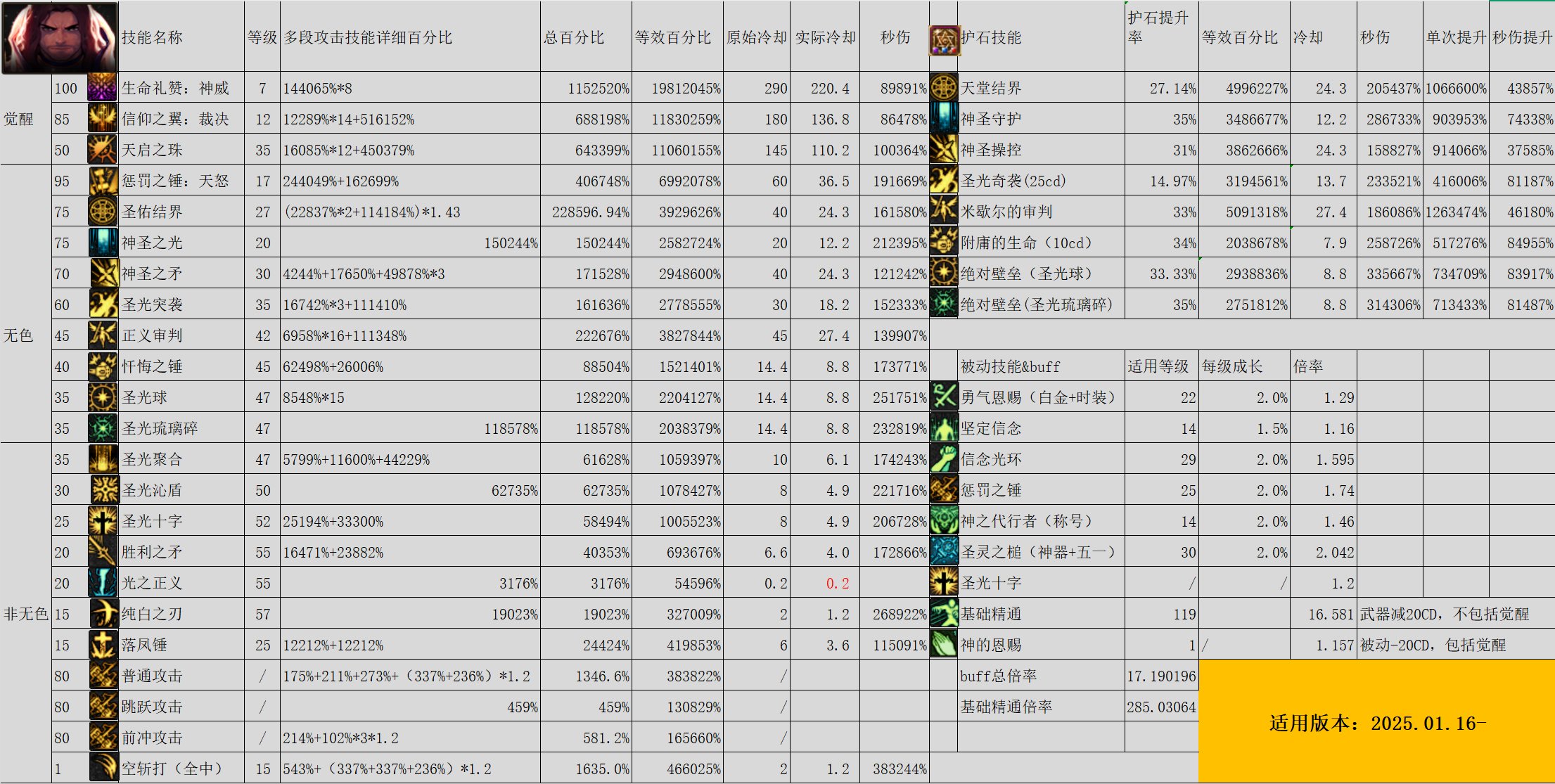This screenshot has width=1555, height=784.
Task: Click the 神圣之光 skill icon
Action: tap(103, 243)
